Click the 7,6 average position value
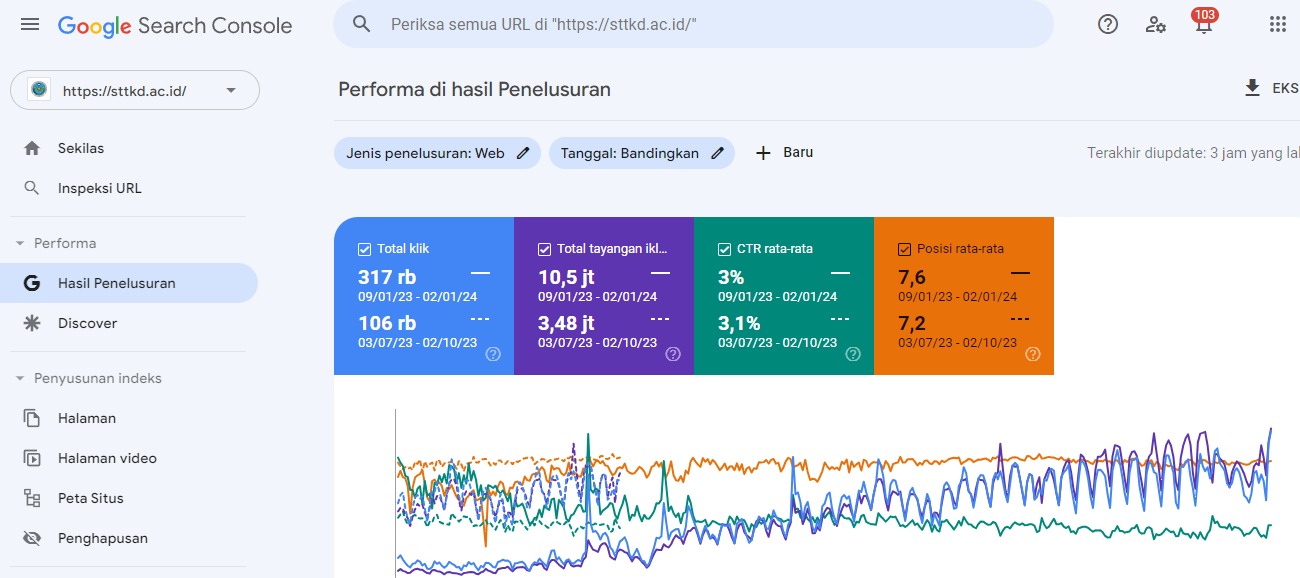 912,277
